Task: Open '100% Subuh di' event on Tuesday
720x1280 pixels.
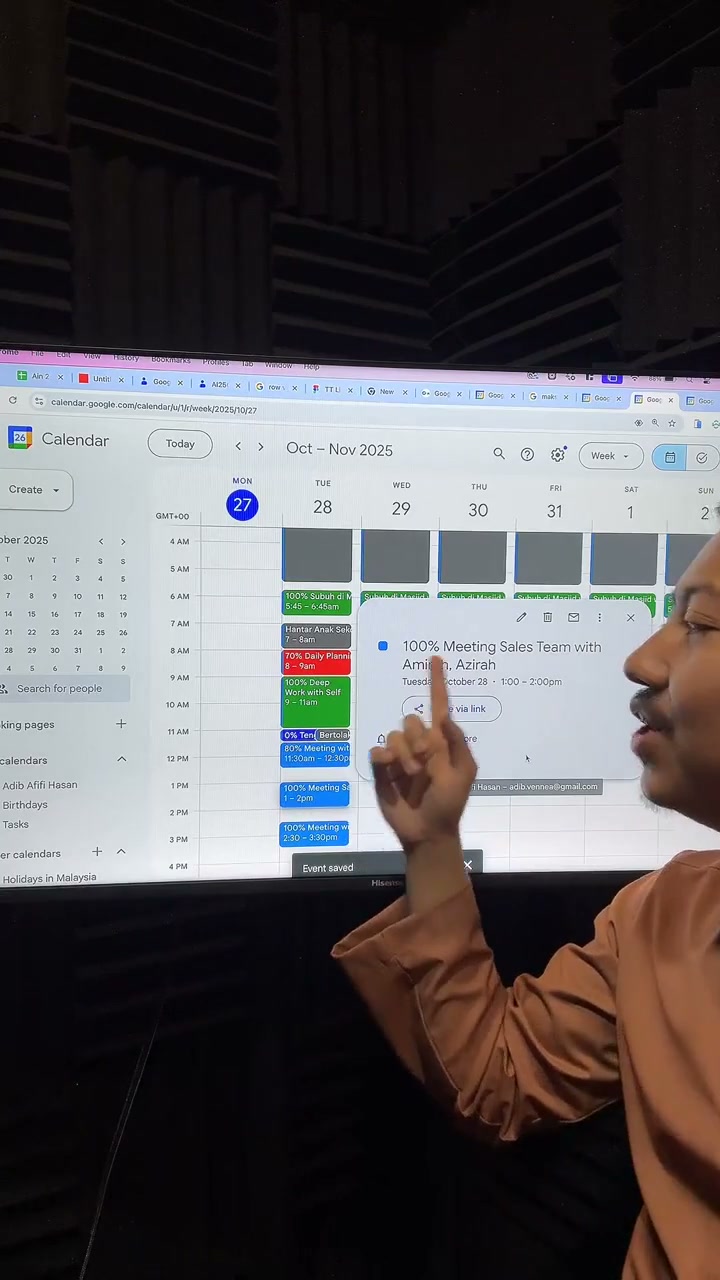Action: click(316, 602)
